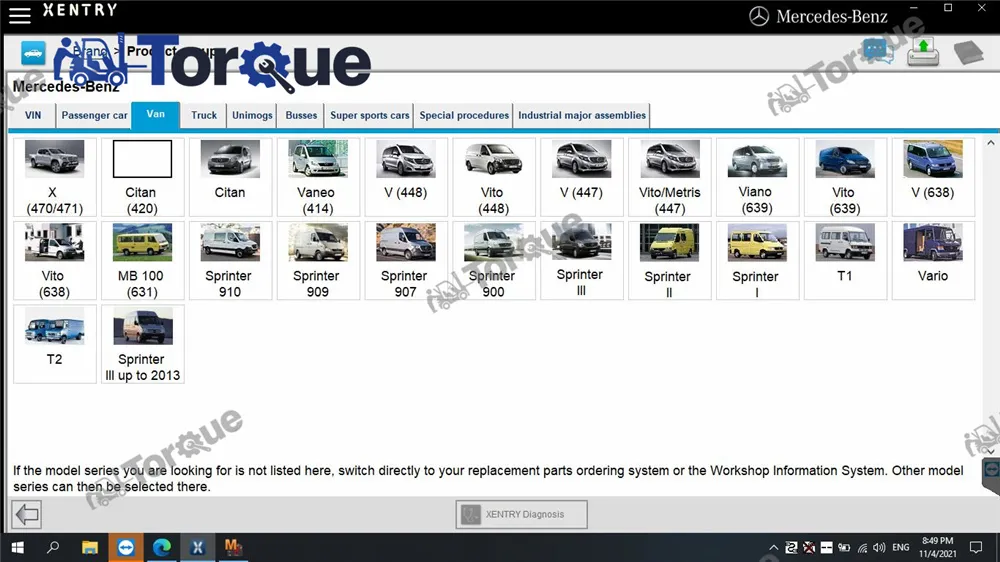Open the Busses tab
The width and height of the screenshot is (1000, 562).
[x=301, y=115]
